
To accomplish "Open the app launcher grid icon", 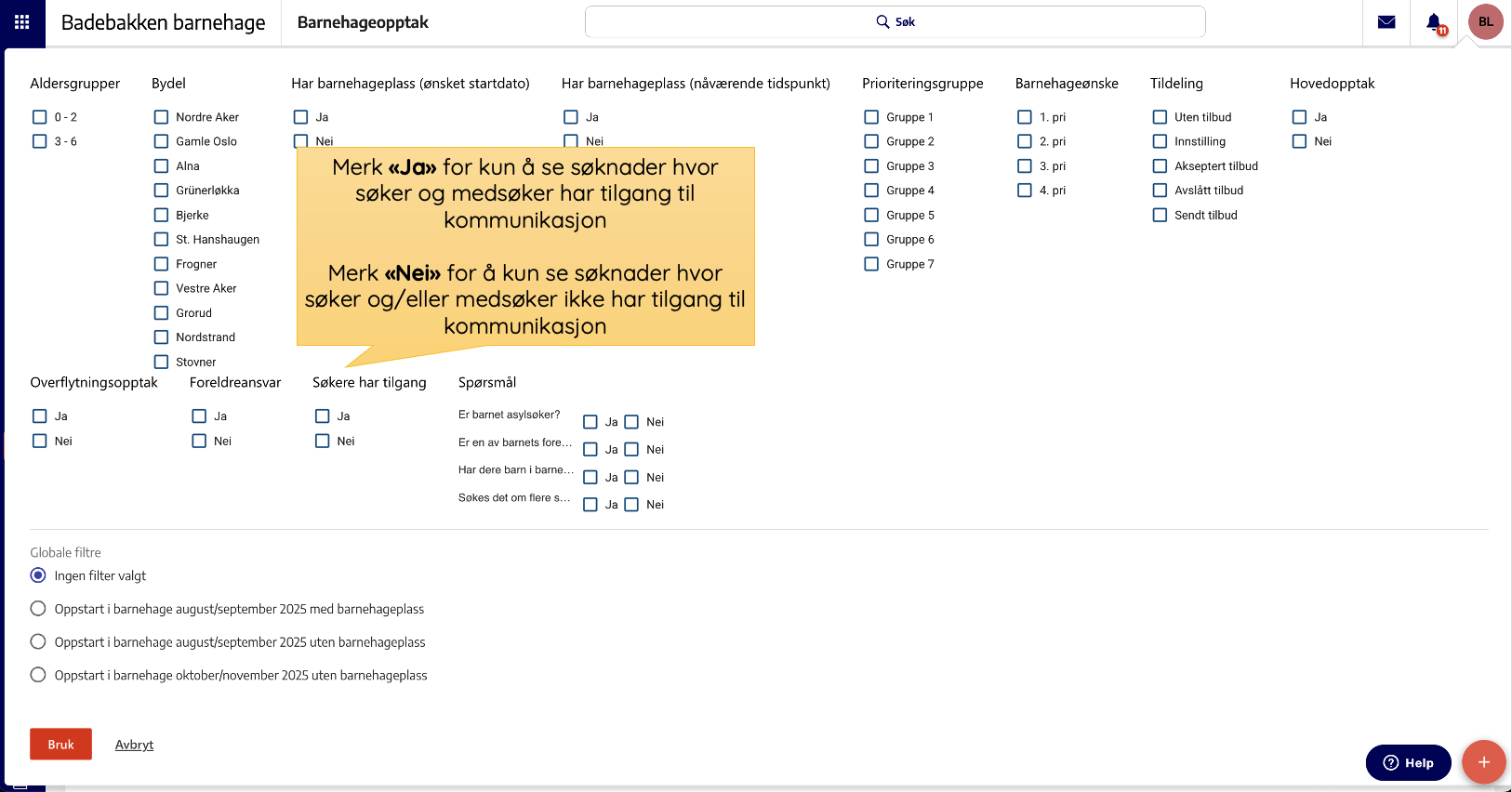I will [x=22, y=22].
